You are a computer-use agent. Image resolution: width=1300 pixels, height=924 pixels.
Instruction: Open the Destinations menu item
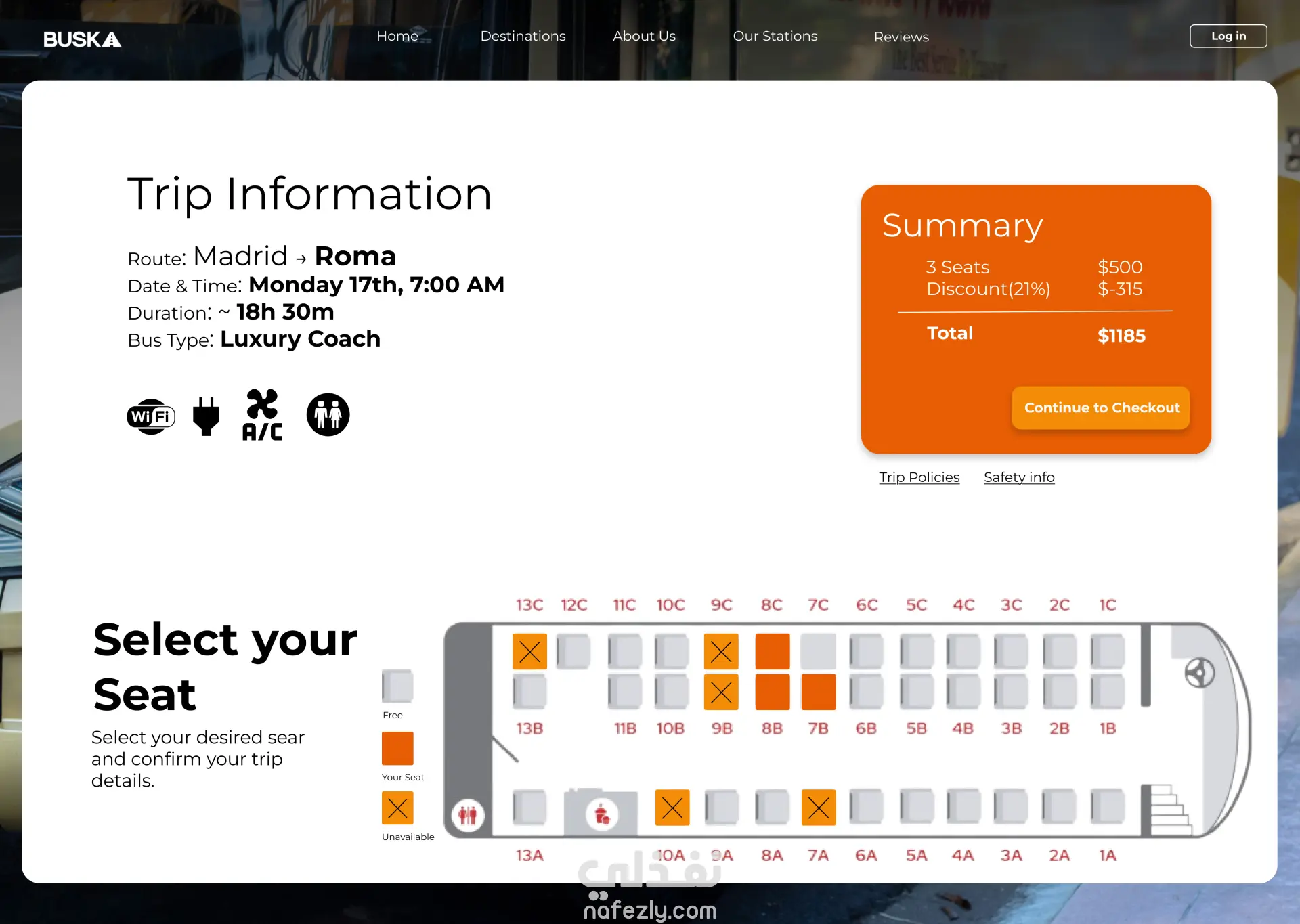[523, 36]
